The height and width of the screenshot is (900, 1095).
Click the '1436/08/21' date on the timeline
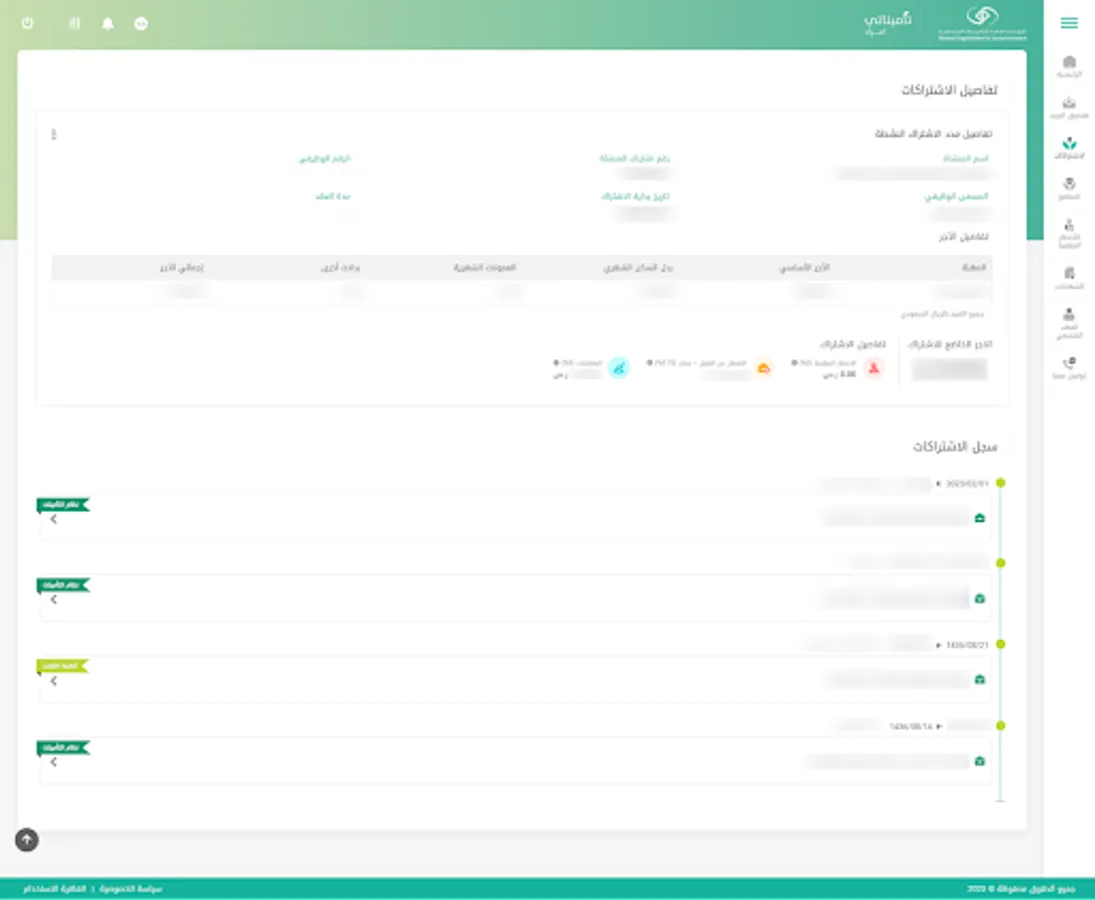967,645
